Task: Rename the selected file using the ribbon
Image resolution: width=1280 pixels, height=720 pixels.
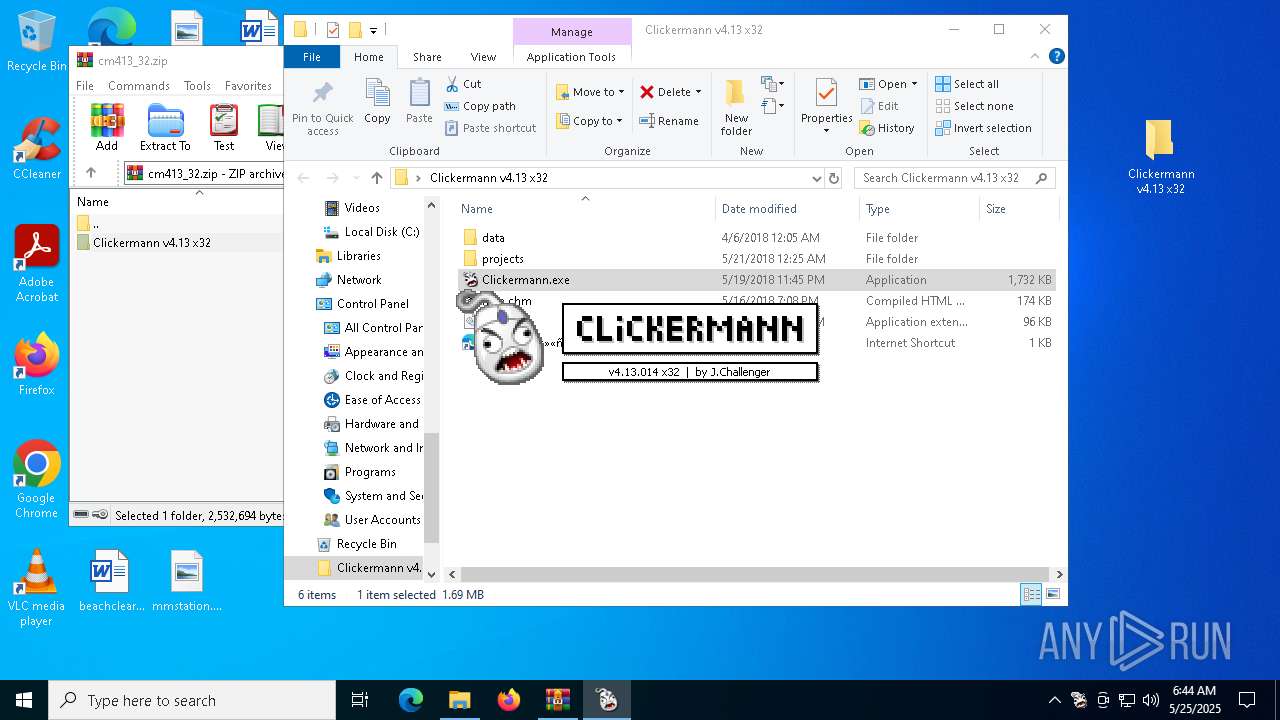Action: (669, 121)
